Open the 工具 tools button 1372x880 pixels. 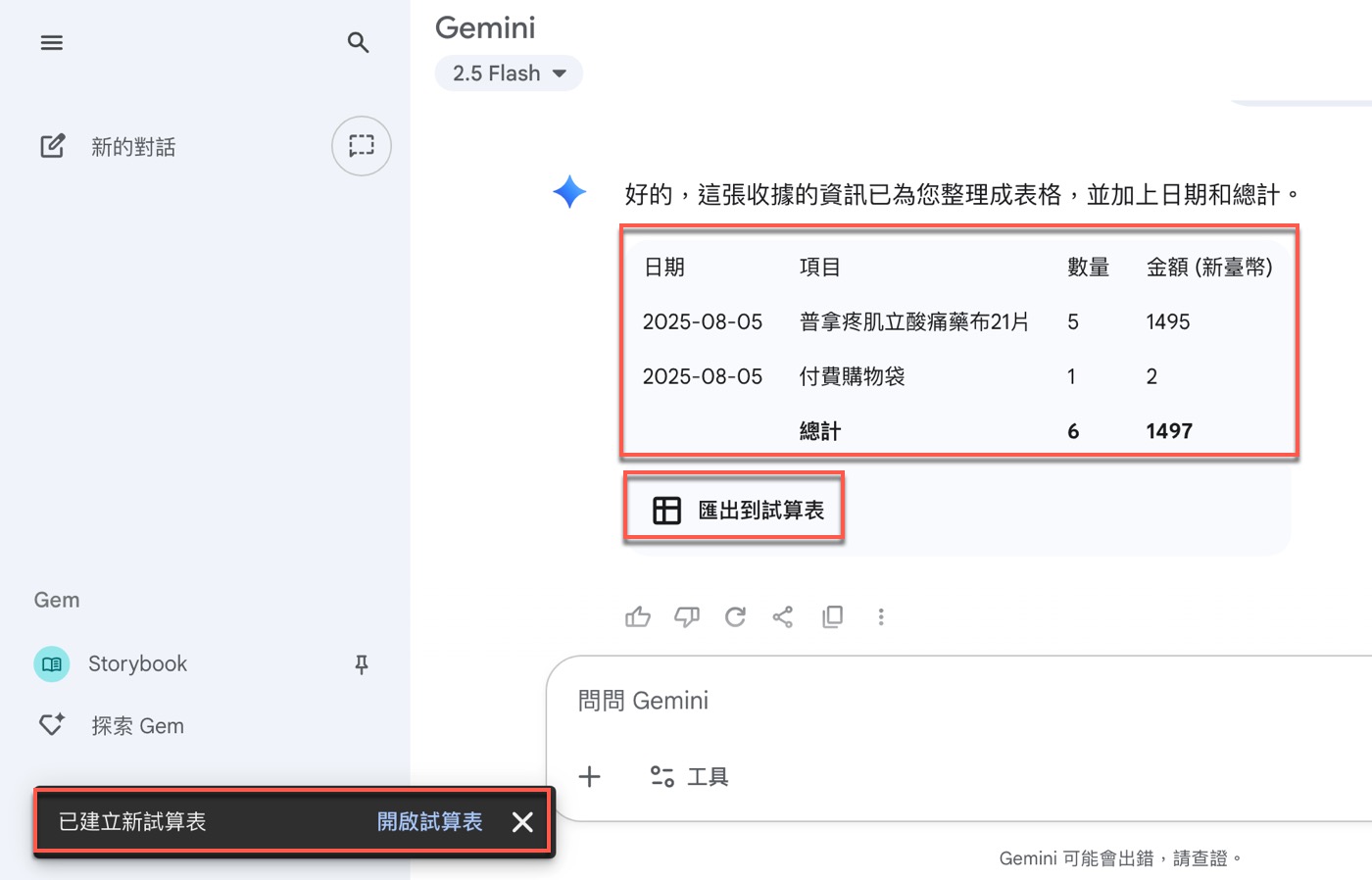(690, 777)
